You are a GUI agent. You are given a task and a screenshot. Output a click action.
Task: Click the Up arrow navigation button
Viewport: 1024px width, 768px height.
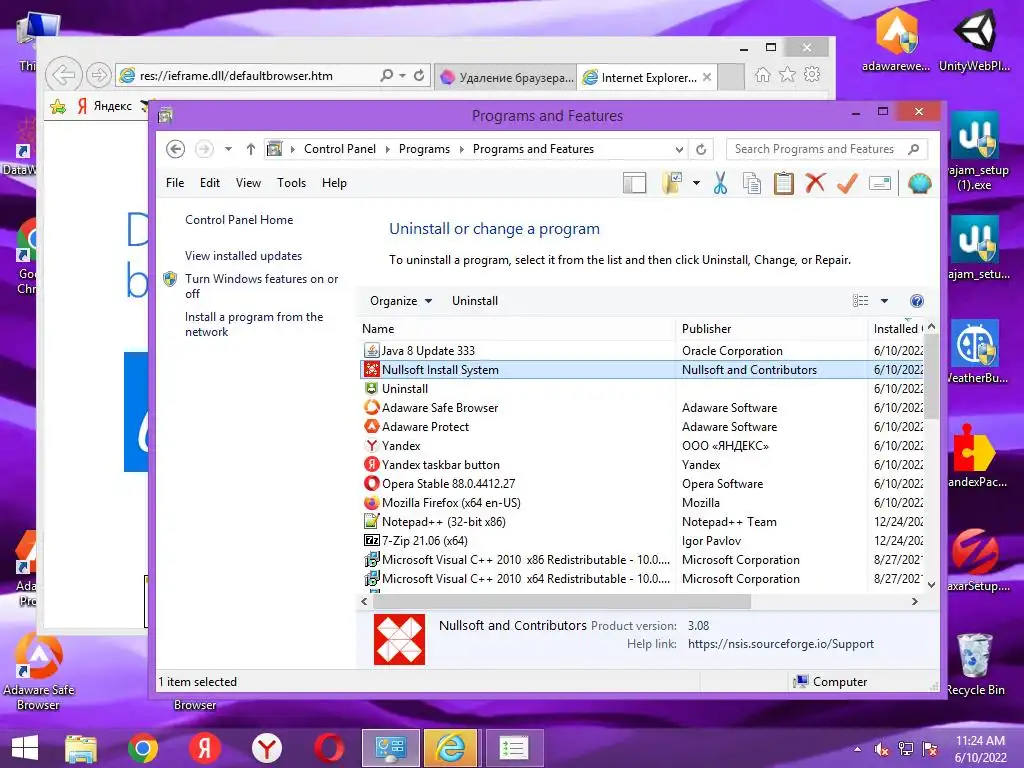point(251,149)
